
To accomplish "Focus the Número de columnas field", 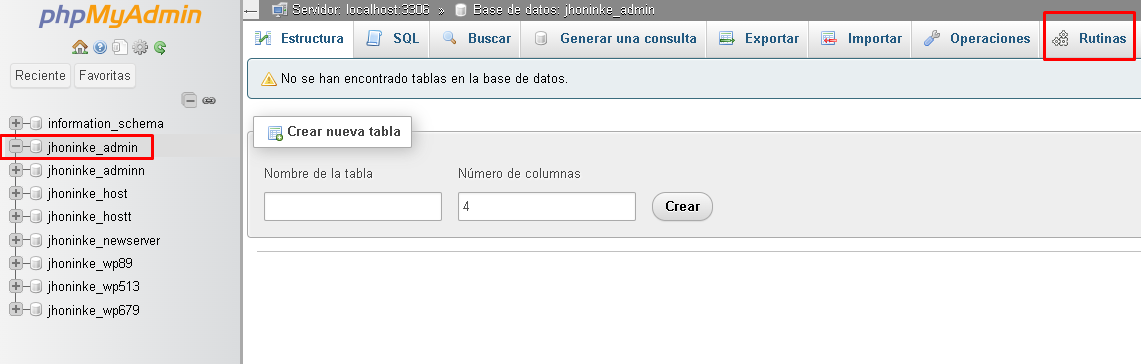I will click(x=547, y=206).
